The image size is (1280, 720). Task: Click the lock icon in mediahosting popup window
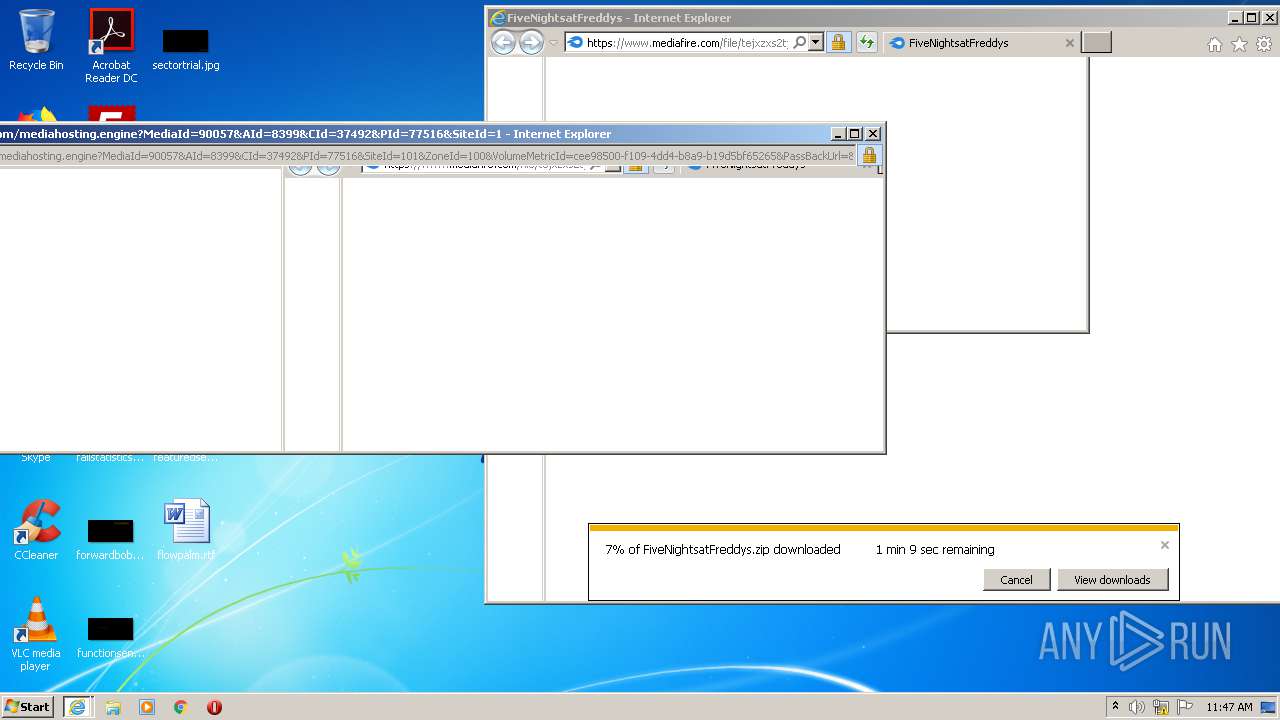click(x=869, y=155)
